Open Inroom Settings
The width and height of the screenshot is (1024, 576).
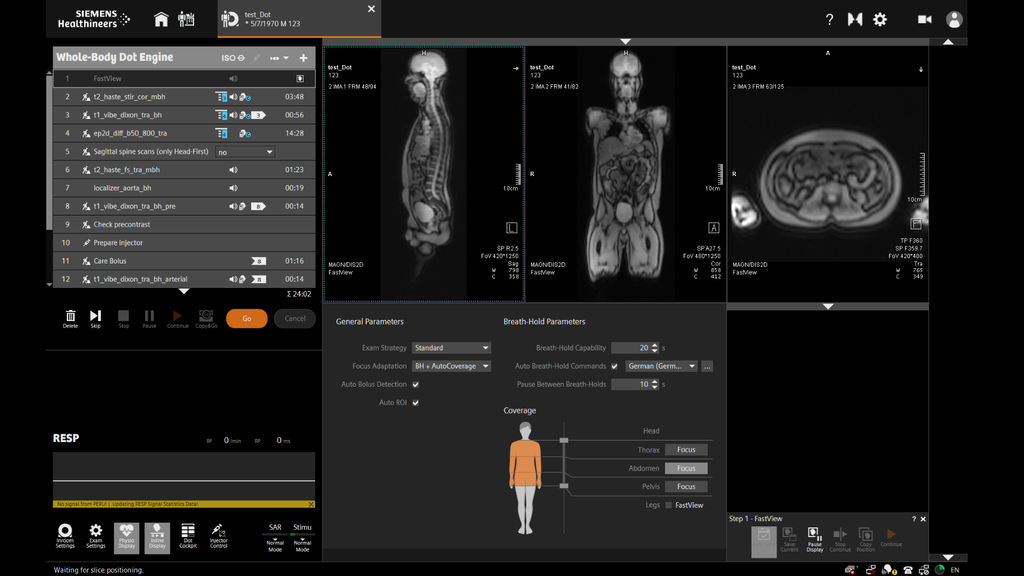65,535
